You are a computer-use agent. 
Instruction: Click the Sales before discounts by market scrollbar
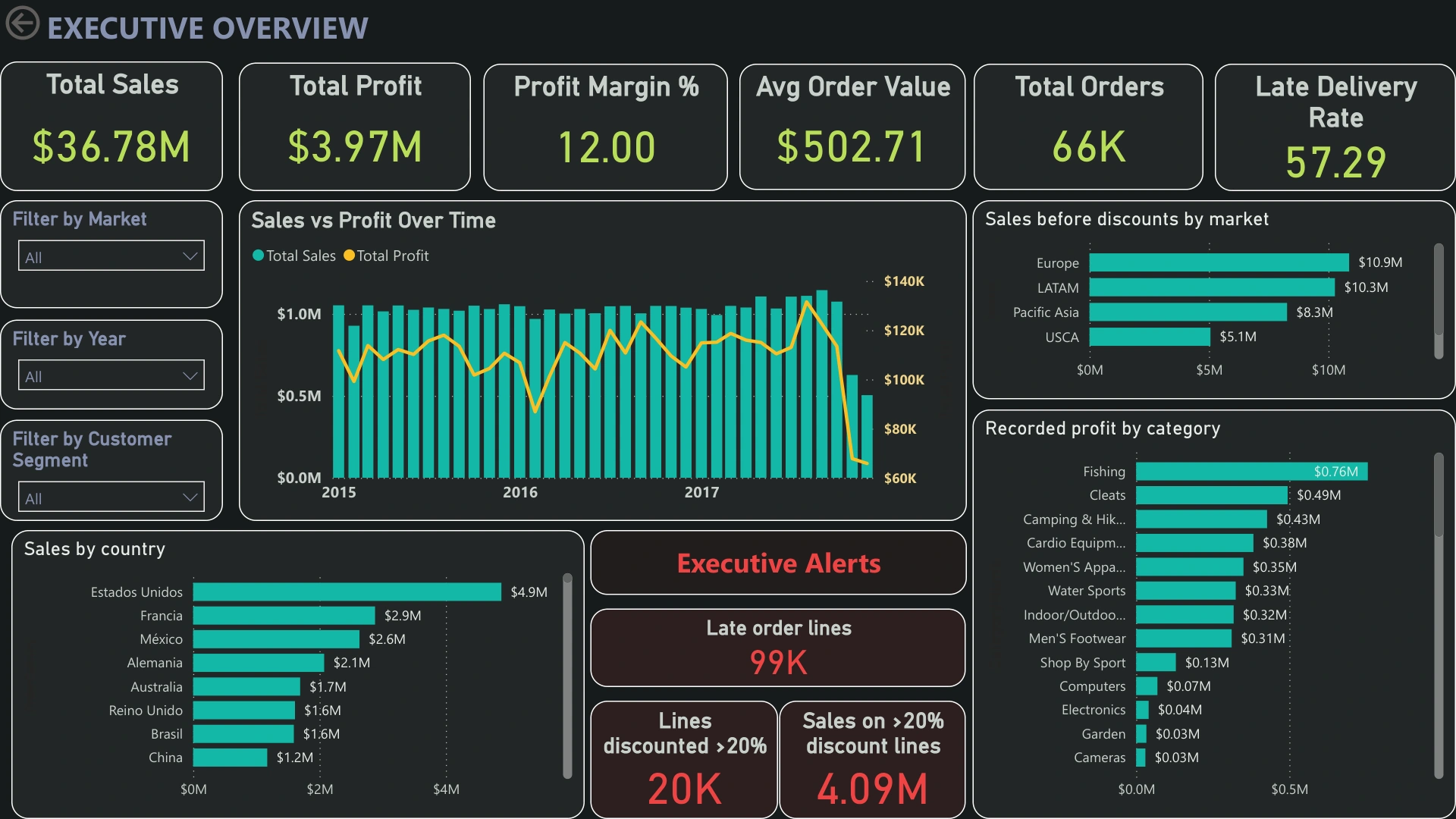pos(1439,301)
